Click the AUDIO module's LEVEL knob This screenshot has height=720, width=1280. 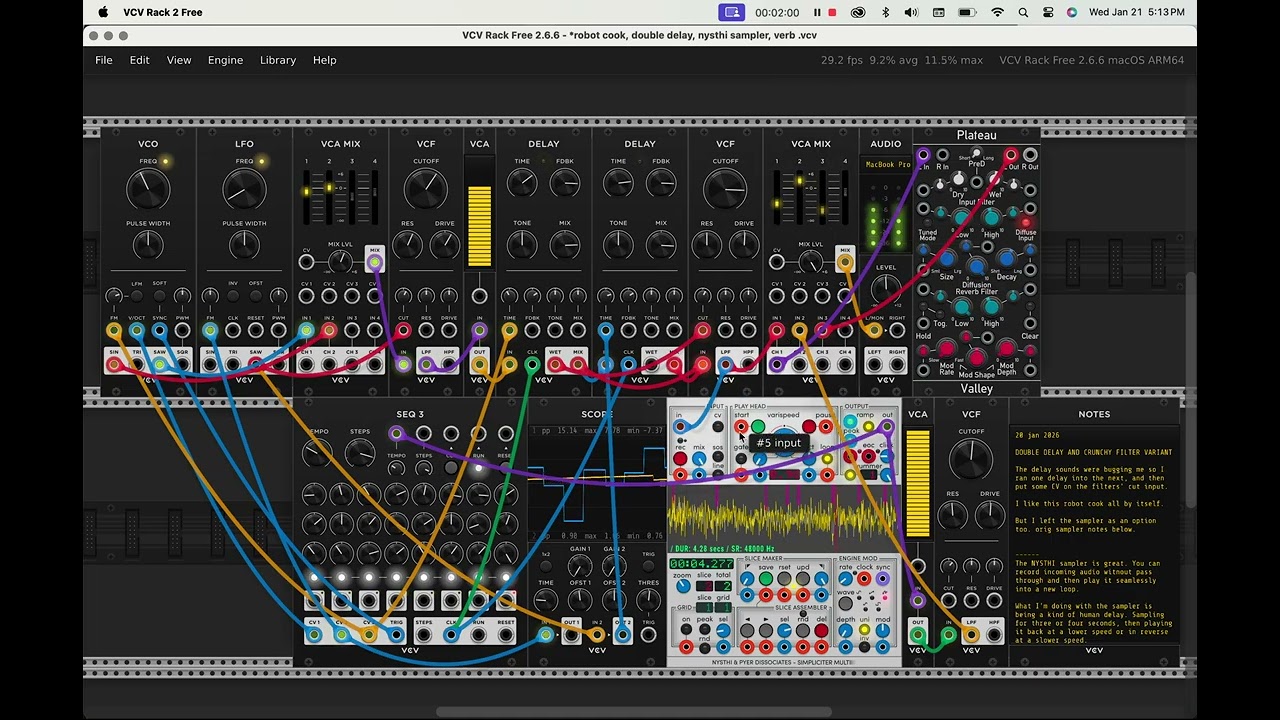pyautogui.click(x=886, y=289)
